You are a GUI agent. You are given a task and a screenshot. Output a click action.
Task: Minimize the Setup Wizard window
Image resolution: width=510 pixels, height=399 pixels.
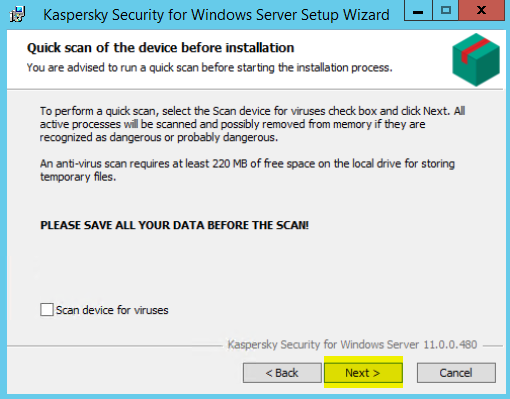pos(418,11)
